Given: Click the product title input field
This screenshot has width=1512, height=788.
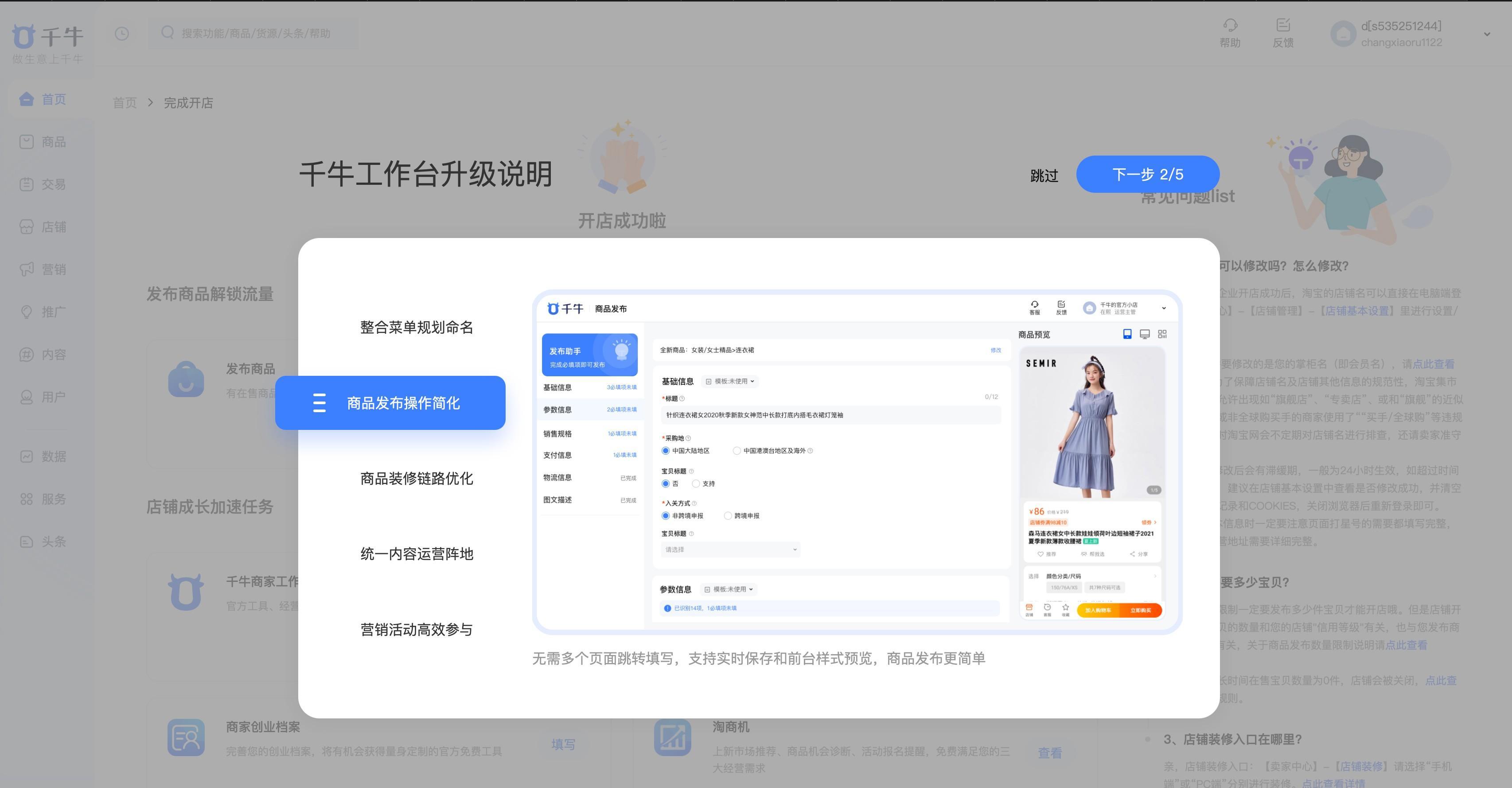Looking at the screenshot, I should [830, 415].
